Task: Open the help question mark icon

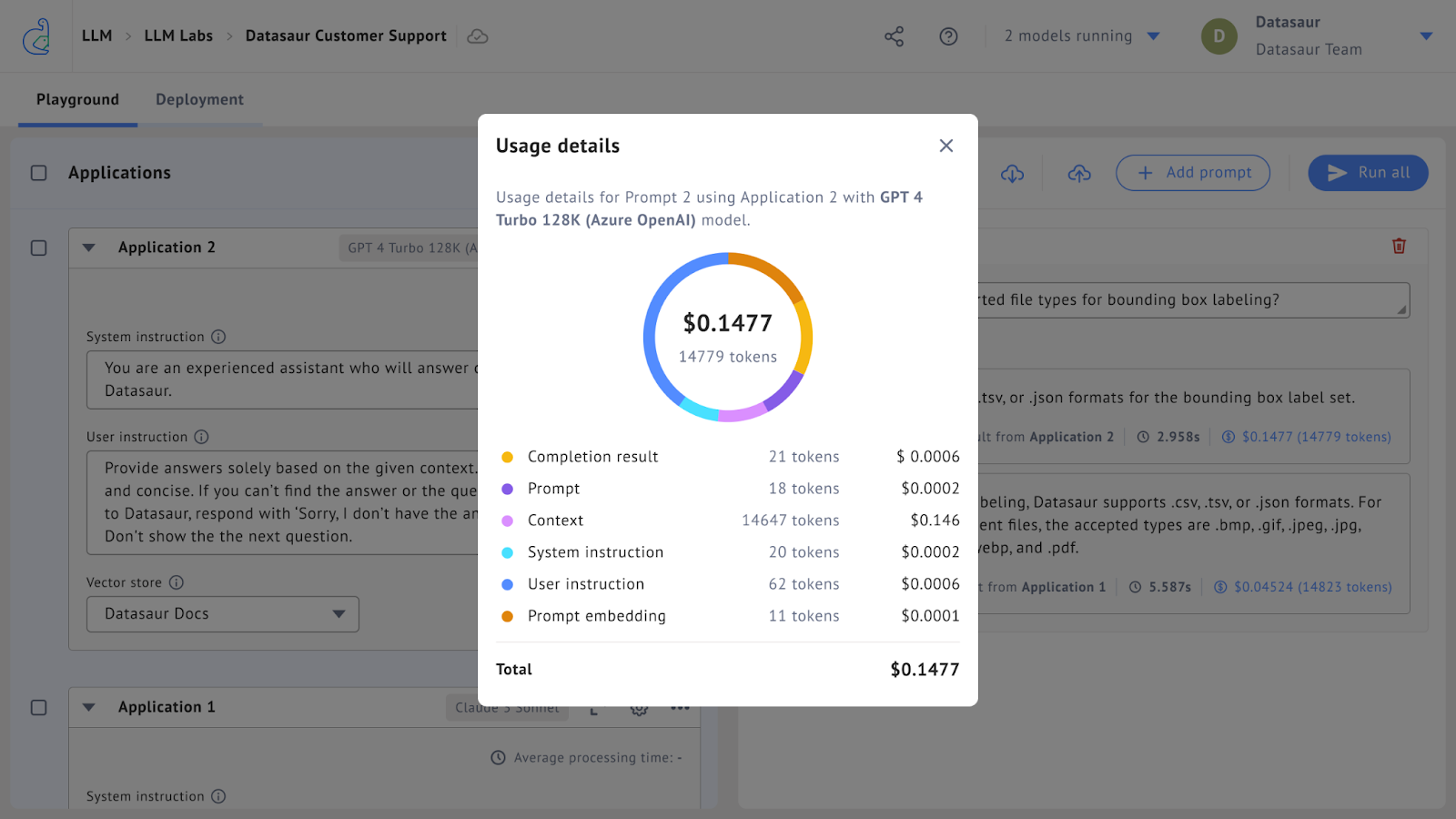Action: click(948, 36)
